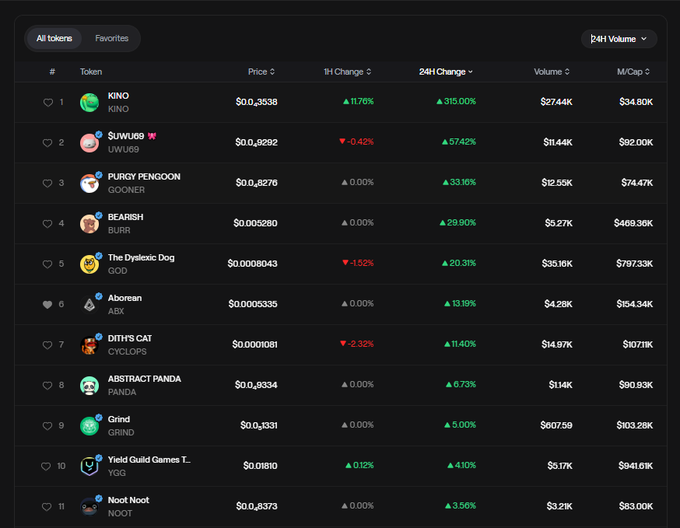Click the Token column header
The image size is (680, 528).
tap(91, 72)
